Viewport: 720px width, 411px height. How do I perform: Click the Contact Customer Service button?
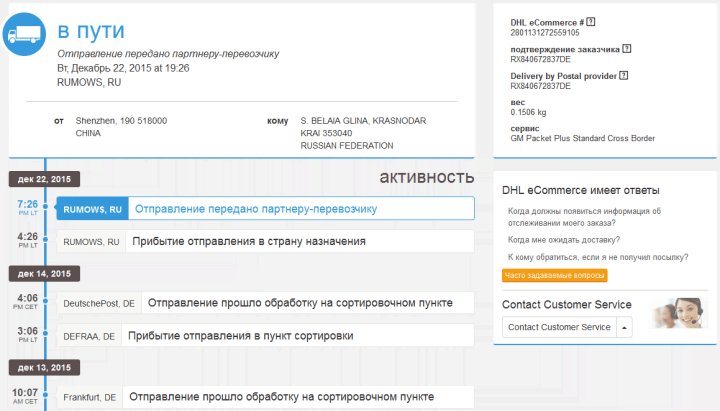(559, 327)
